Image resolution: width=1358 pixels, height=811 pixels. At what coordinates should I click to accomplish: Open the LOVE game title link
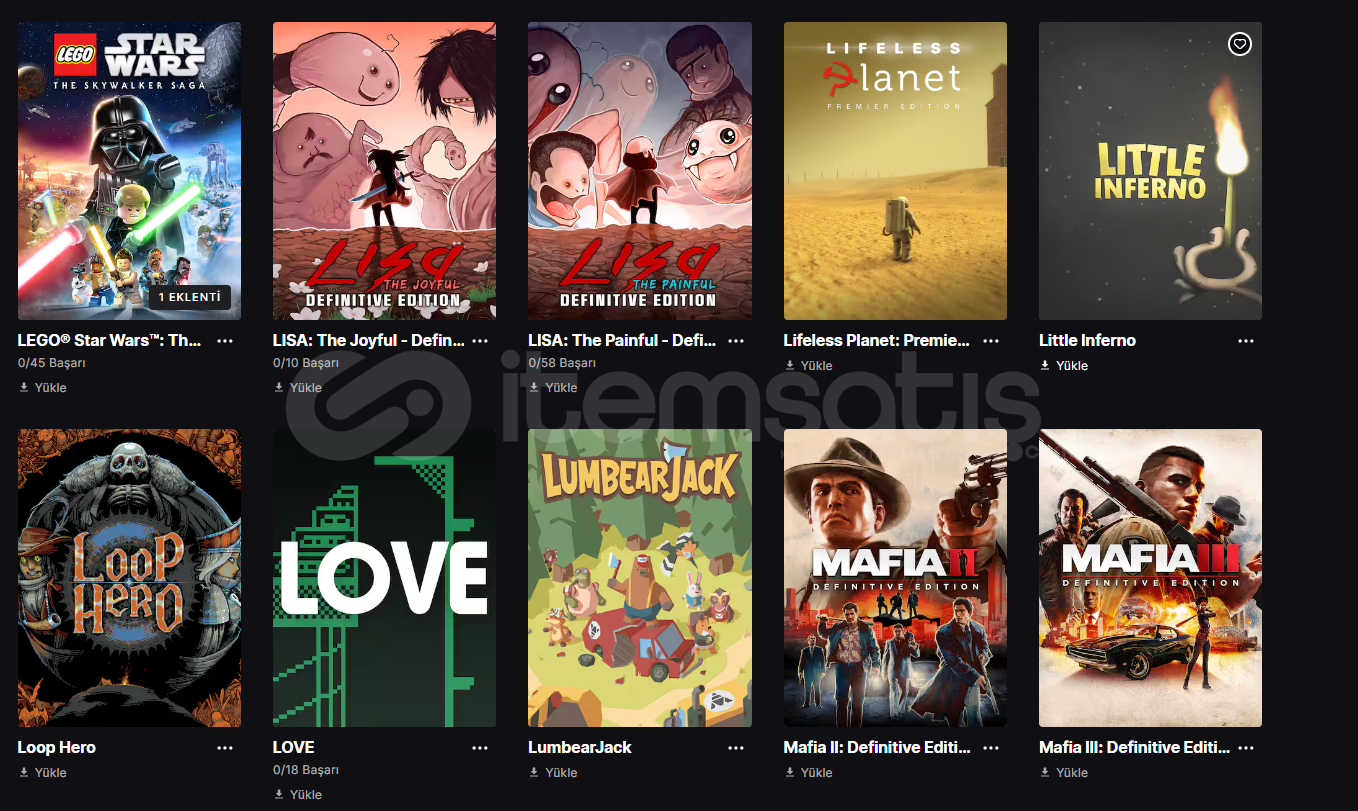(x=294, y=748)
